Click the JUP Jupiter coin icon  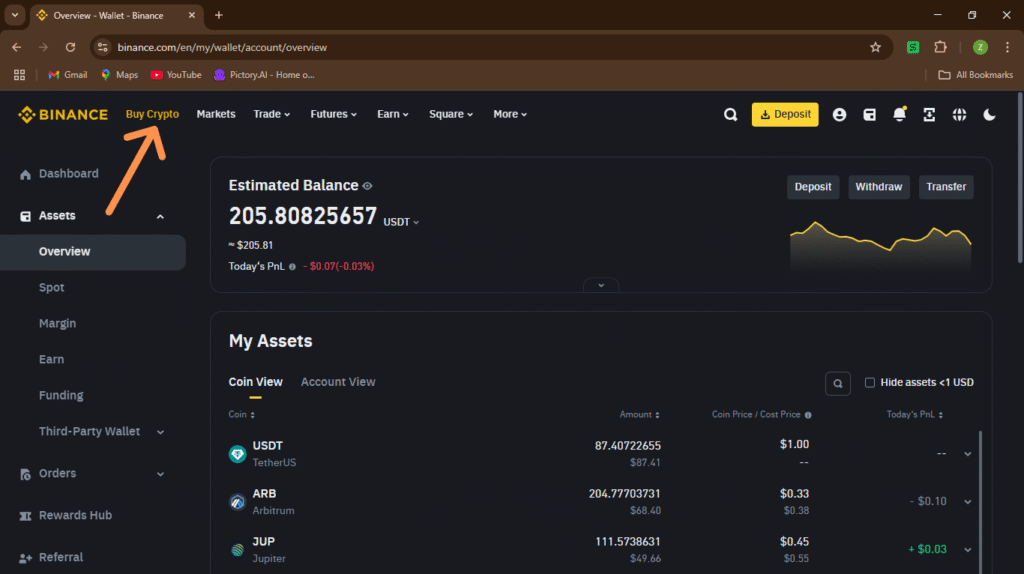237,550
